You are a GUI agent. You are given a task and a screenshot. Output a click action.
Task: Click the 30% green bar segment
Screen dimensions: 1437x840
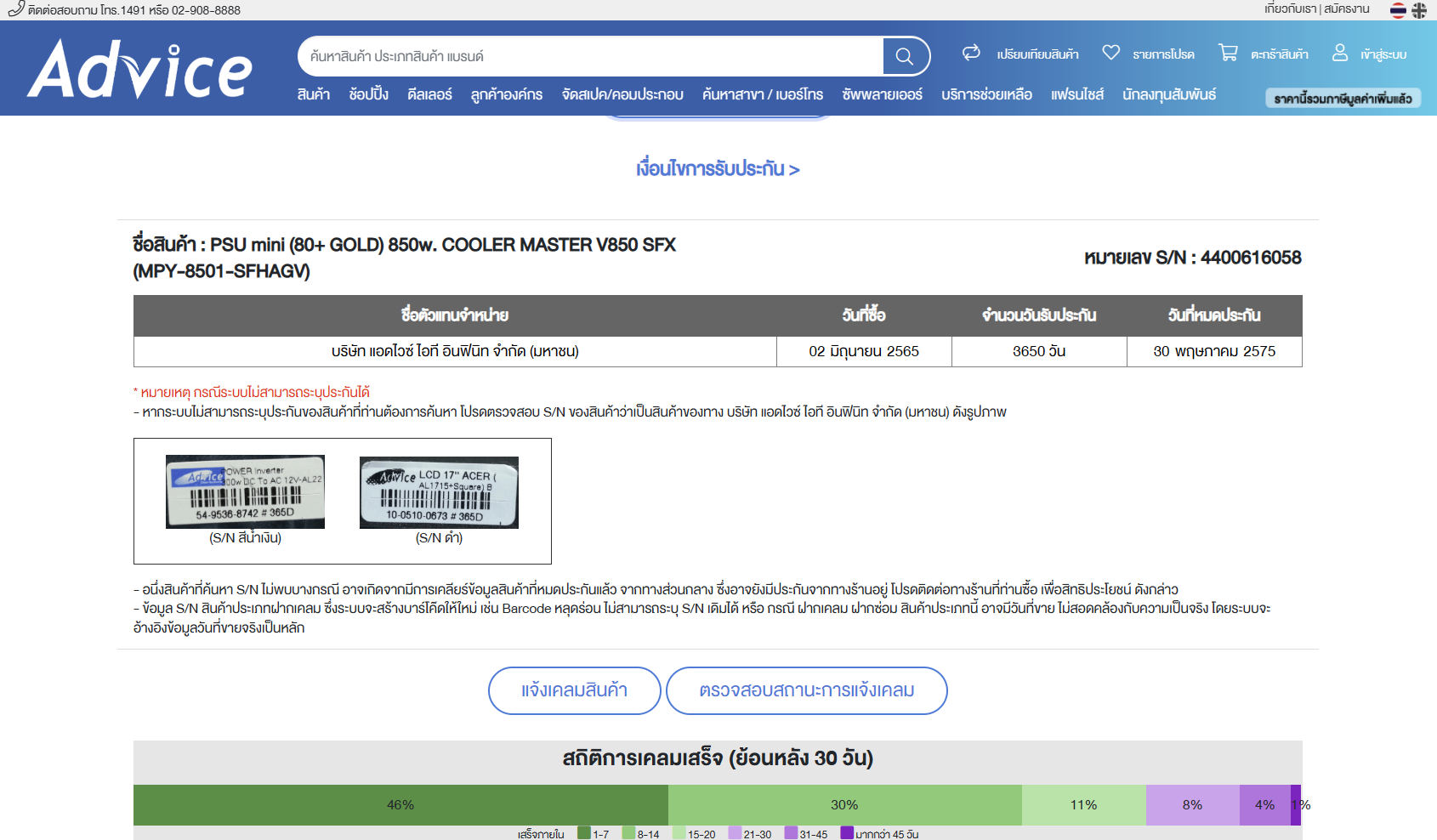click(844, 804)
